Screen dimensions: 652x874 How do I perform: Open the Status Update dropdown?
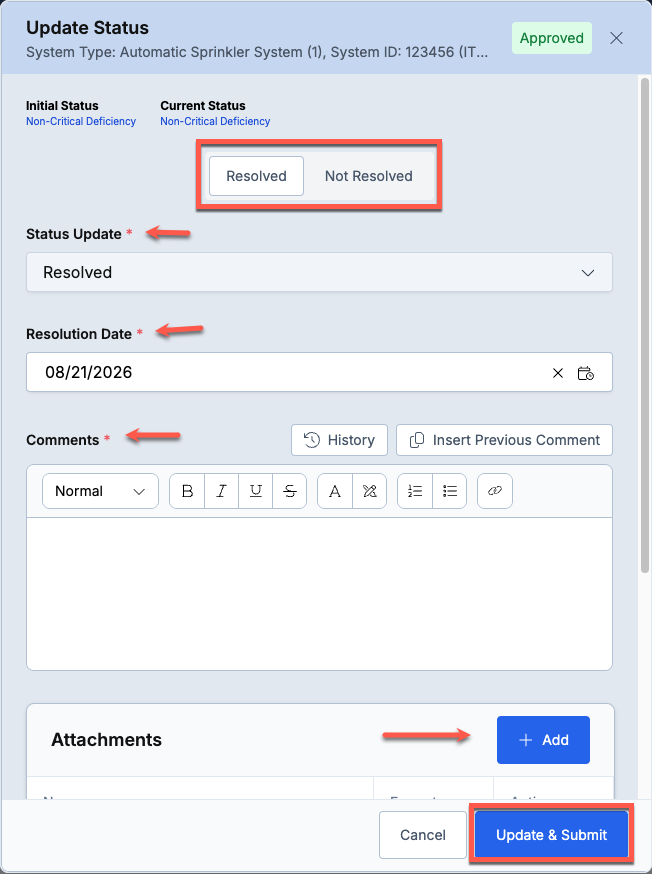pos(319,272)
